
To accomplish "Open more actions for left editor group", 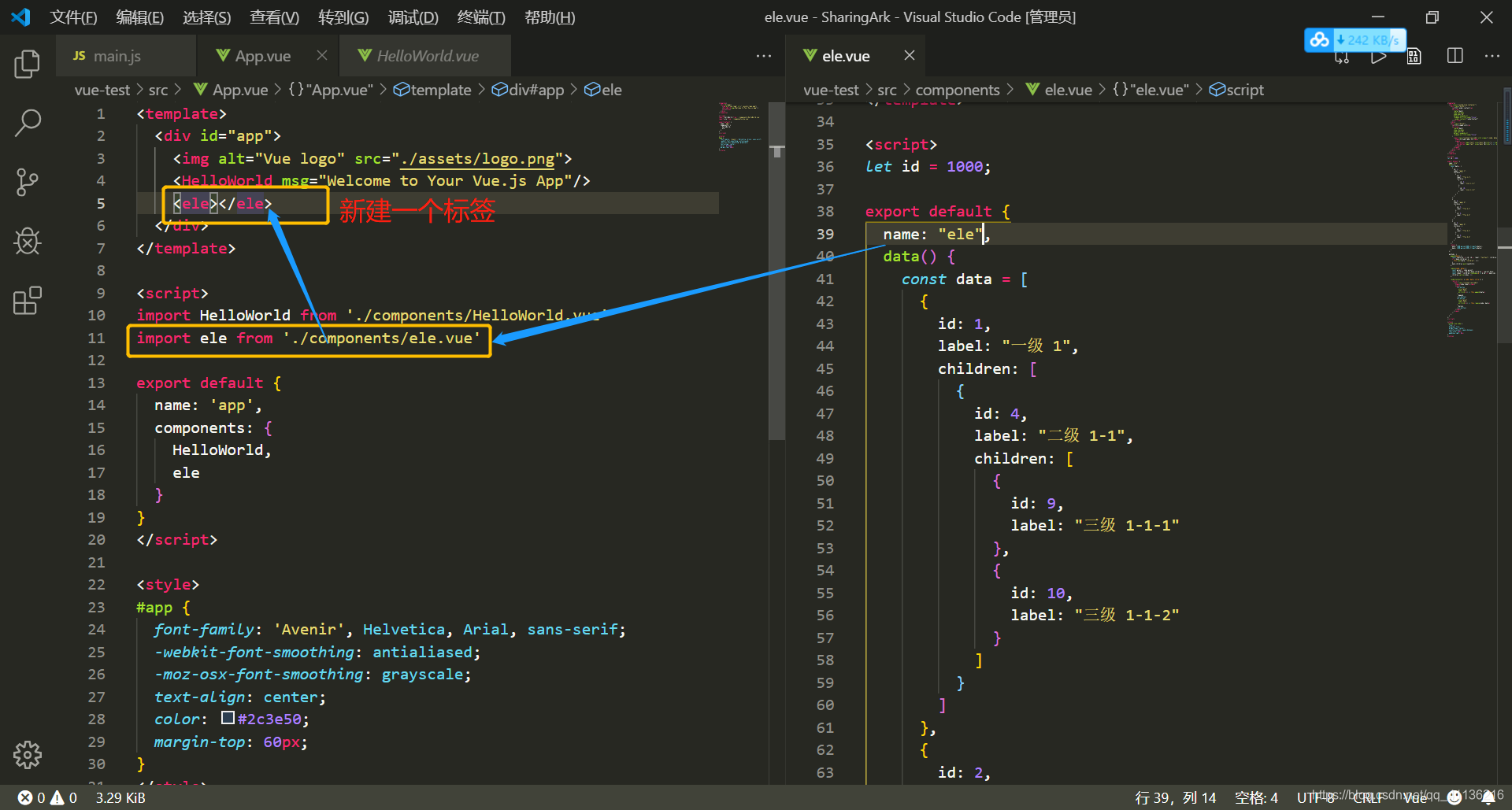I will click(763, 56).
